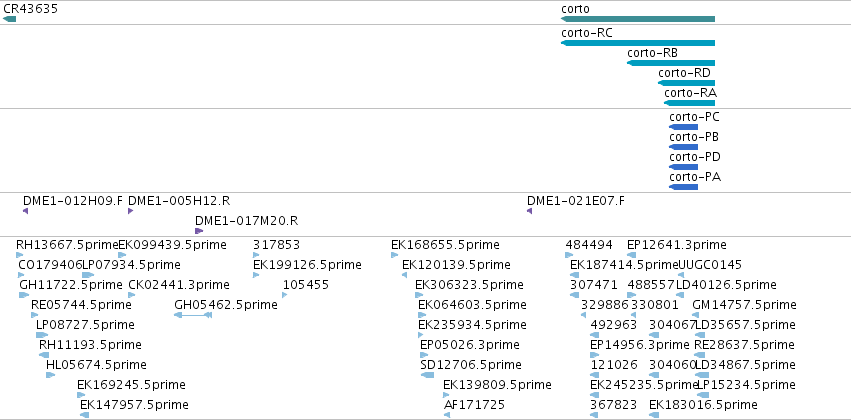The height and width of the screenshot is (420, 851).
Task: Select the CR43635 gene feature
Action: tap(10, 20)
